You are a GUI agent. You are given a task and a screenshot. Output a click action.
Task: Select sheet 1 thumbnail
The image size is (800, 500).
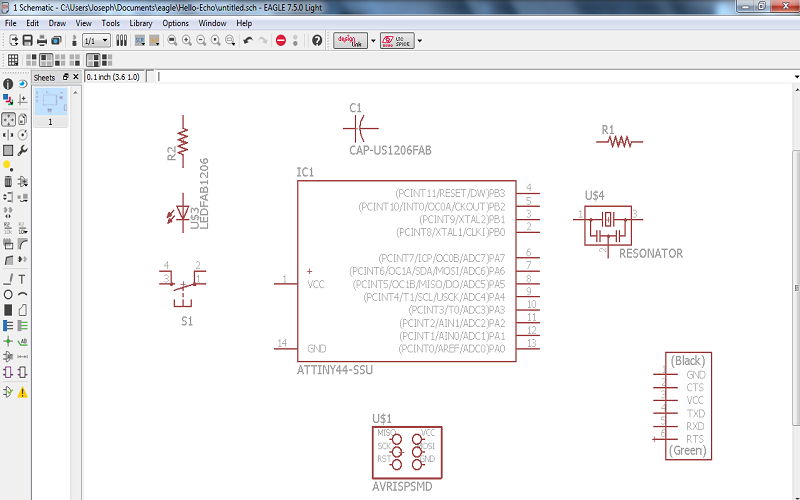click(50, 106)
